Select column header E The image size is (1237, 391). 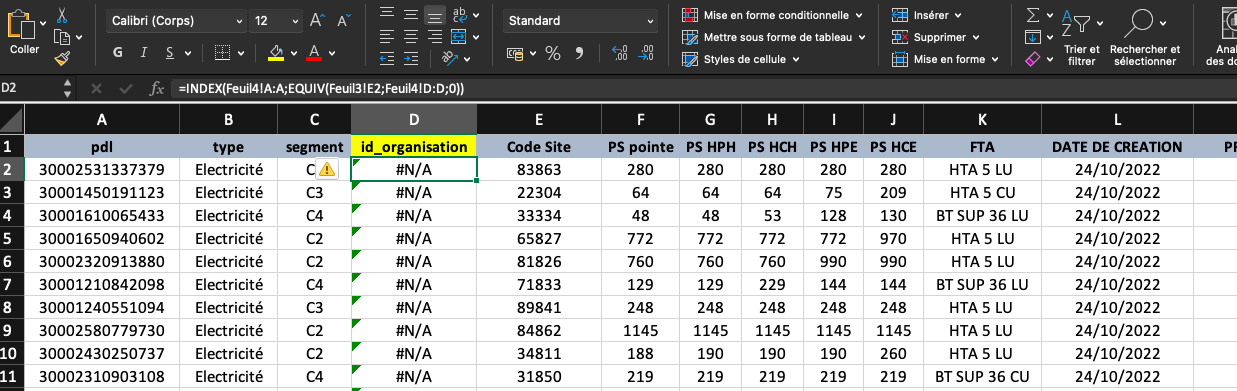click(x=539, y=121)
